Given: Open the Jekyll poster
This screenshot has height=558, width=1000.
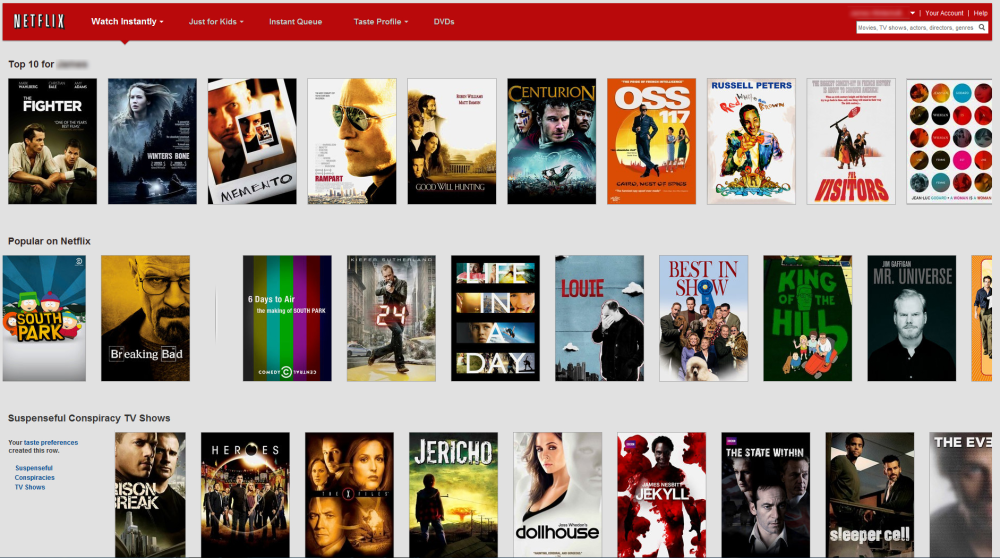Looking at the screenshot, I should tap(661, 495).
